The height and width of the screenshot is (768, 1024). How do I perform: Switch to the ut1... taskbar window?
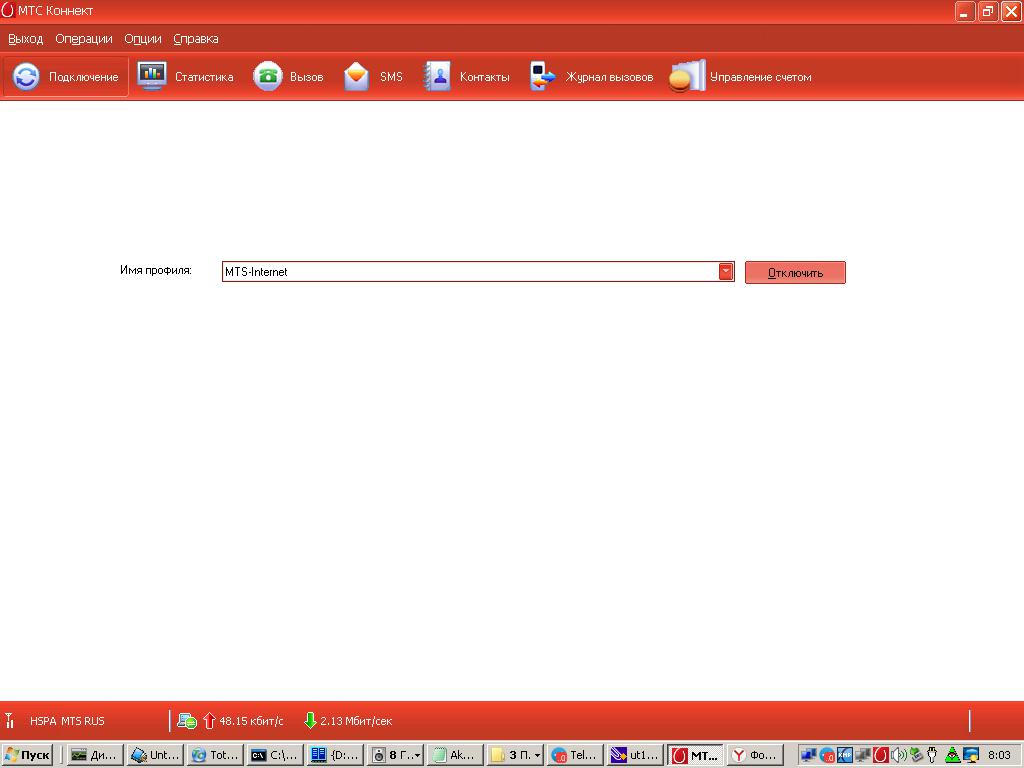tap(635, 755)
